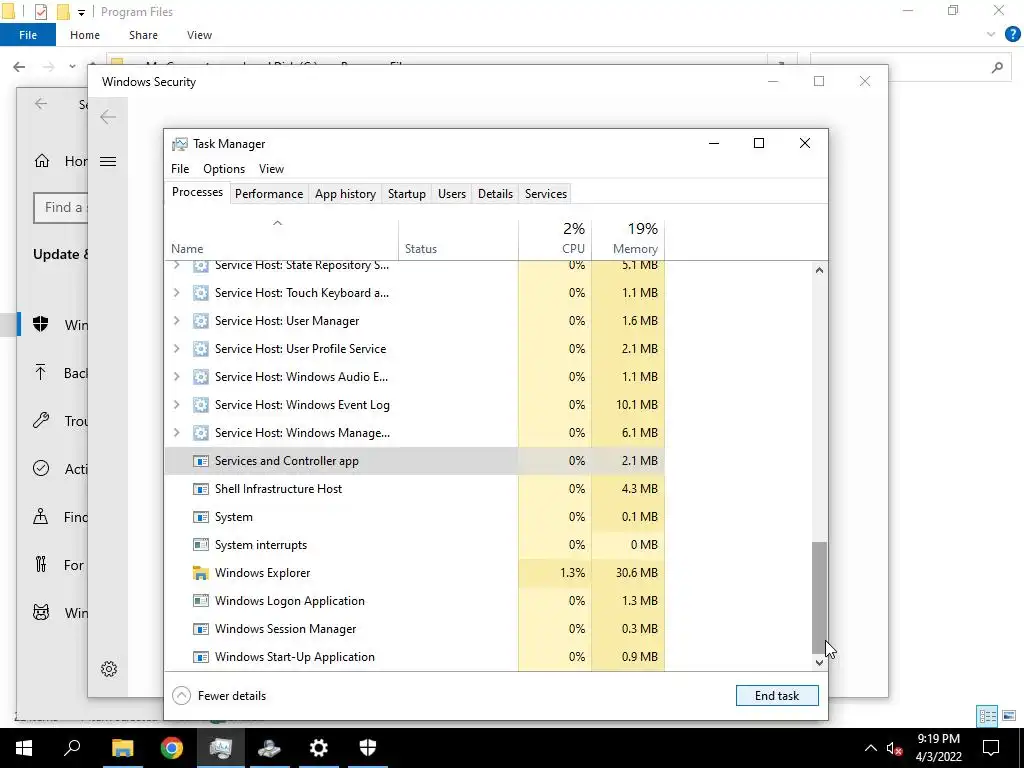Go back in Windows Security window
1024x768 pixels.
tap(108, 117)
